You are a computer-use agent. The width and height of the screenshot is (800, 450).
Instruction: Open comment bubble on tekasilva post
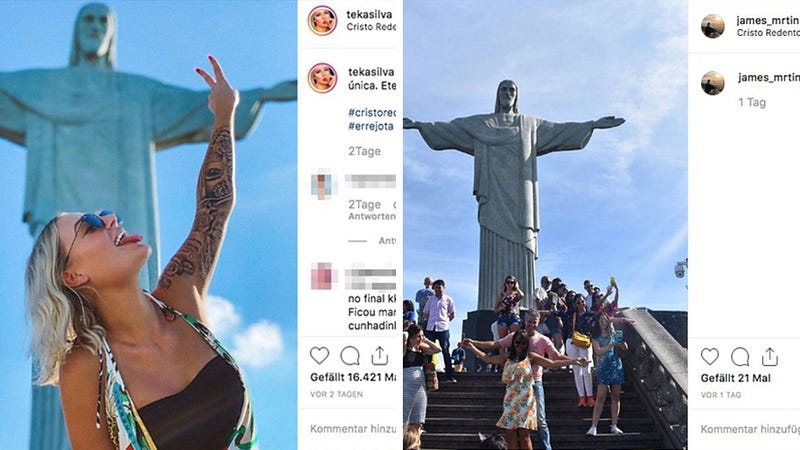[x=350, y=356]
